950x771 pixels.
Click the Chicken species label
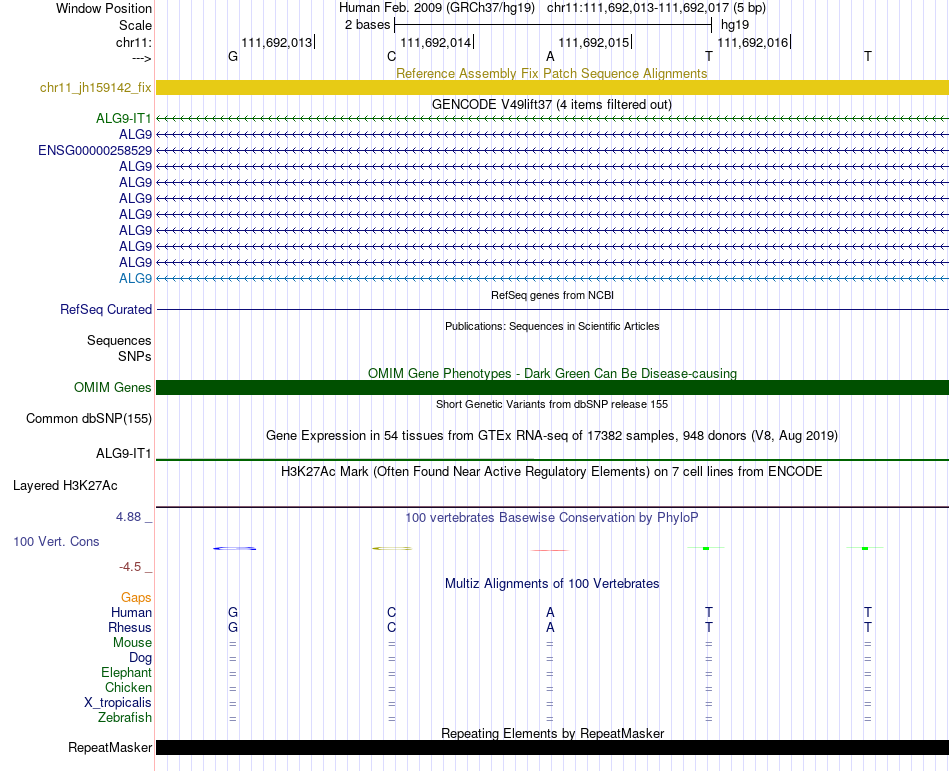pyautogui.click(x=128, y=687)
